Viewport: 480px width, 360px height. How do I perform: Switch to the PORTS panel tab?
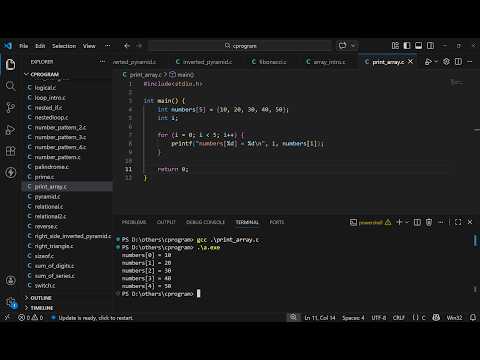coord(277,222)
